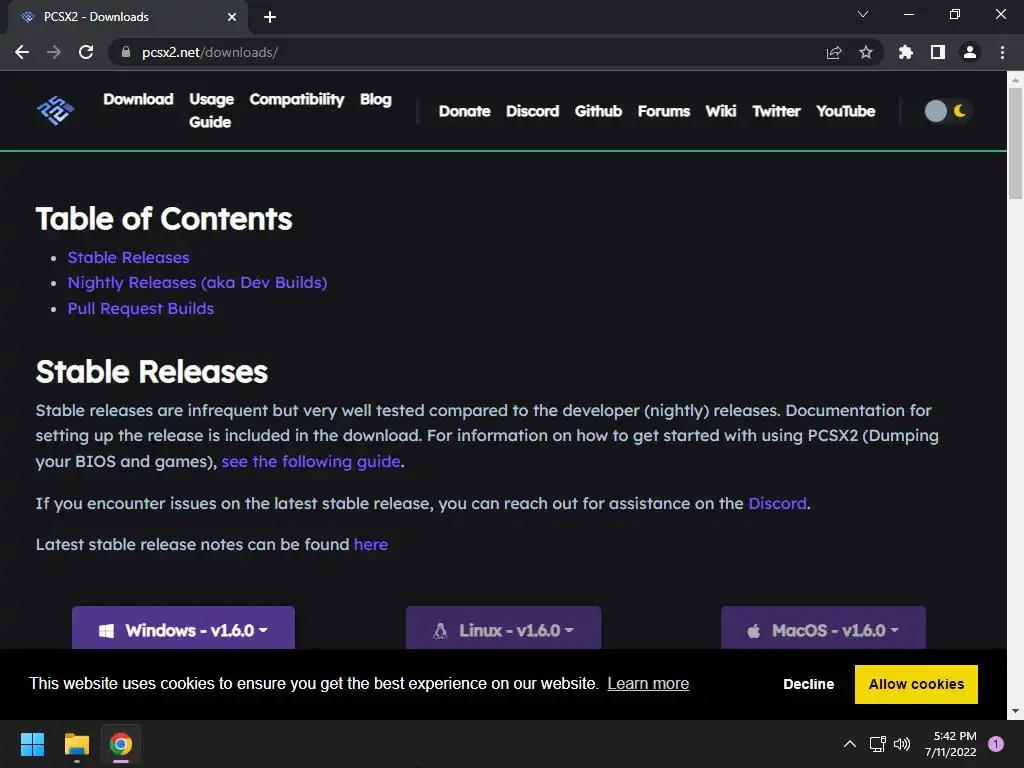
Task: Jump to Stable Releases in table of contents
Action: point(129,257)
